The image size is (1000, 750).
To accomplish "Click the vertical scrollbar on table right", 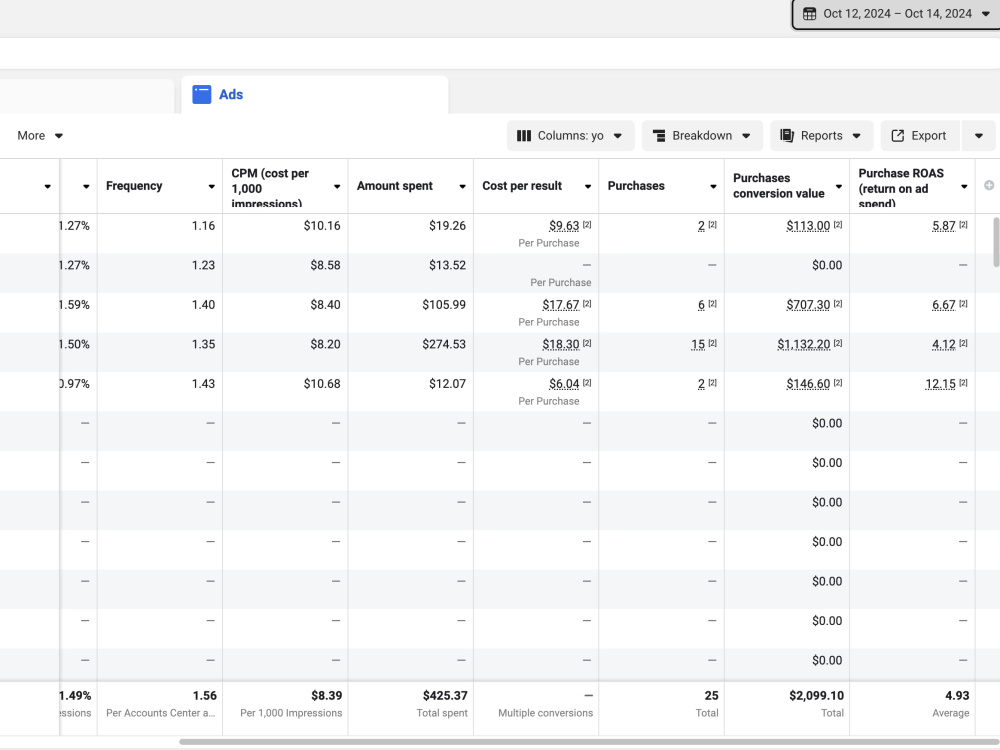I will (996, 242).
